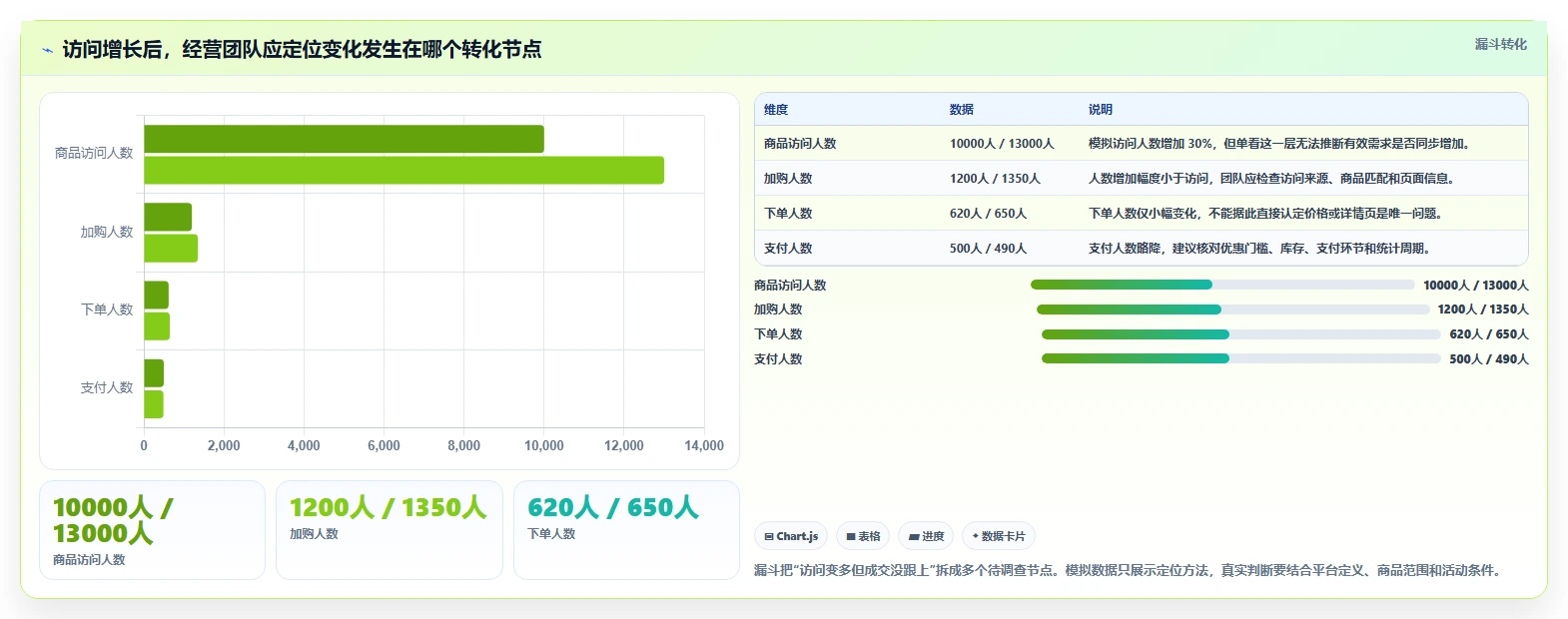
Task: Click the light green 下单人数 bar in chart
Action: click(157, 326)
